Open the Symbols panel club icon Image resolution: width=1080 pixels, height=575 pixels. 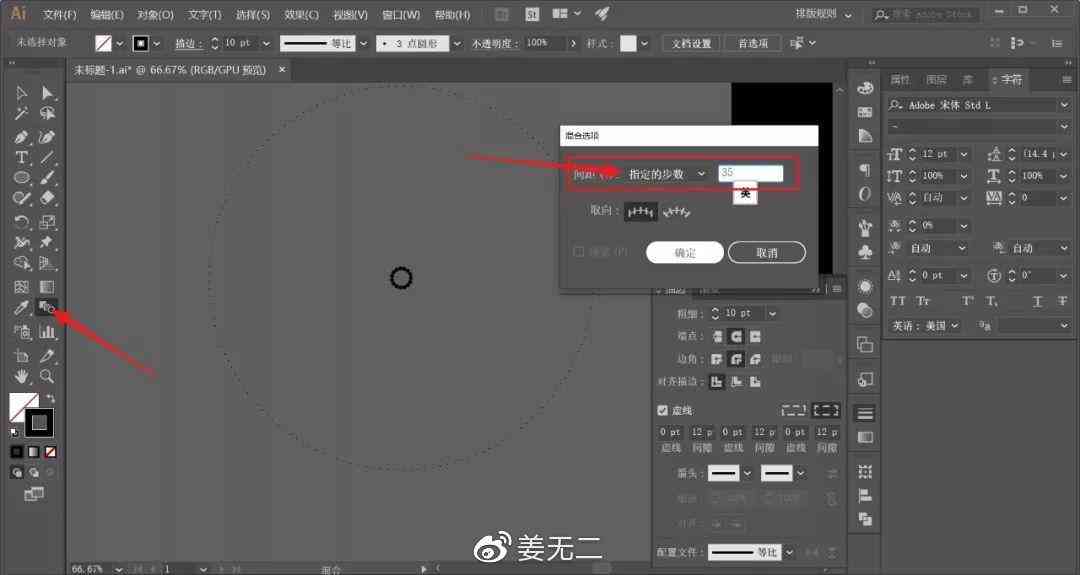coord(865,252)
